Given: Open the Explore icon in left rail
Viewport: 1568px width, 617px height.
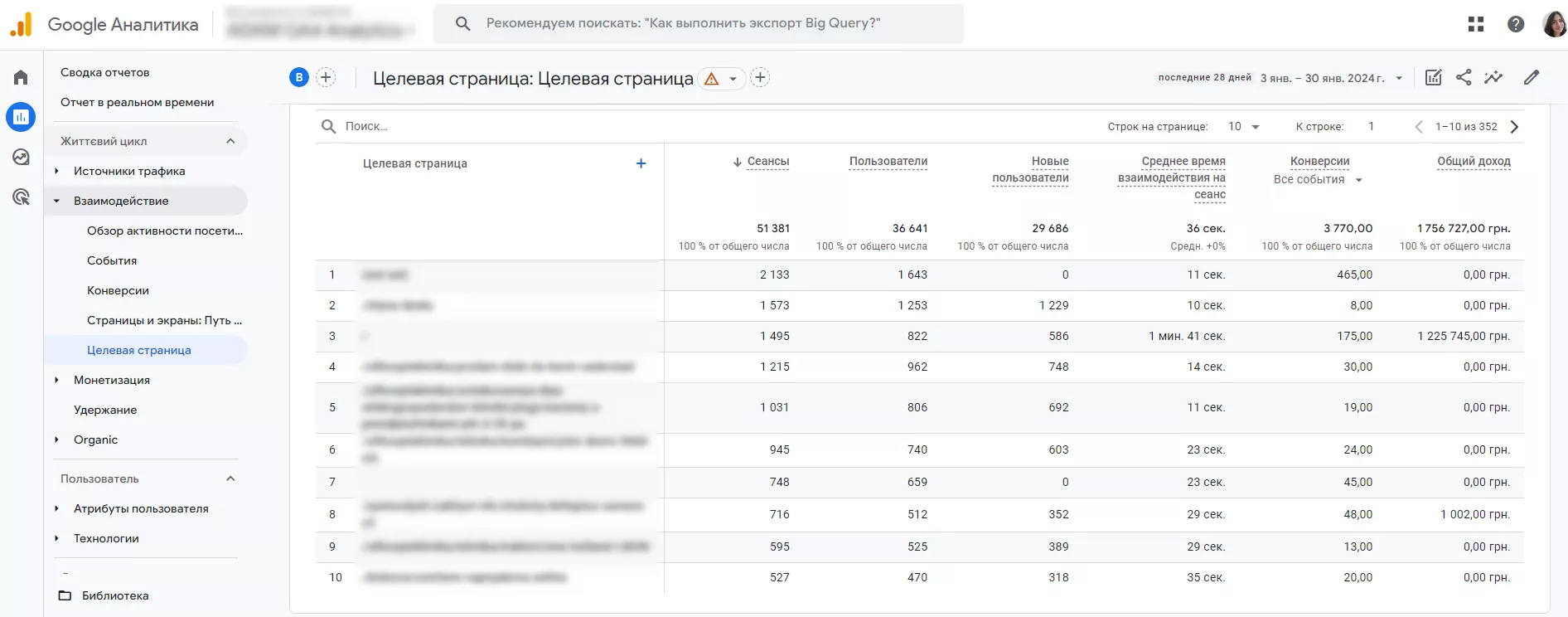Looking at the screenshot, I should (21, 157).
